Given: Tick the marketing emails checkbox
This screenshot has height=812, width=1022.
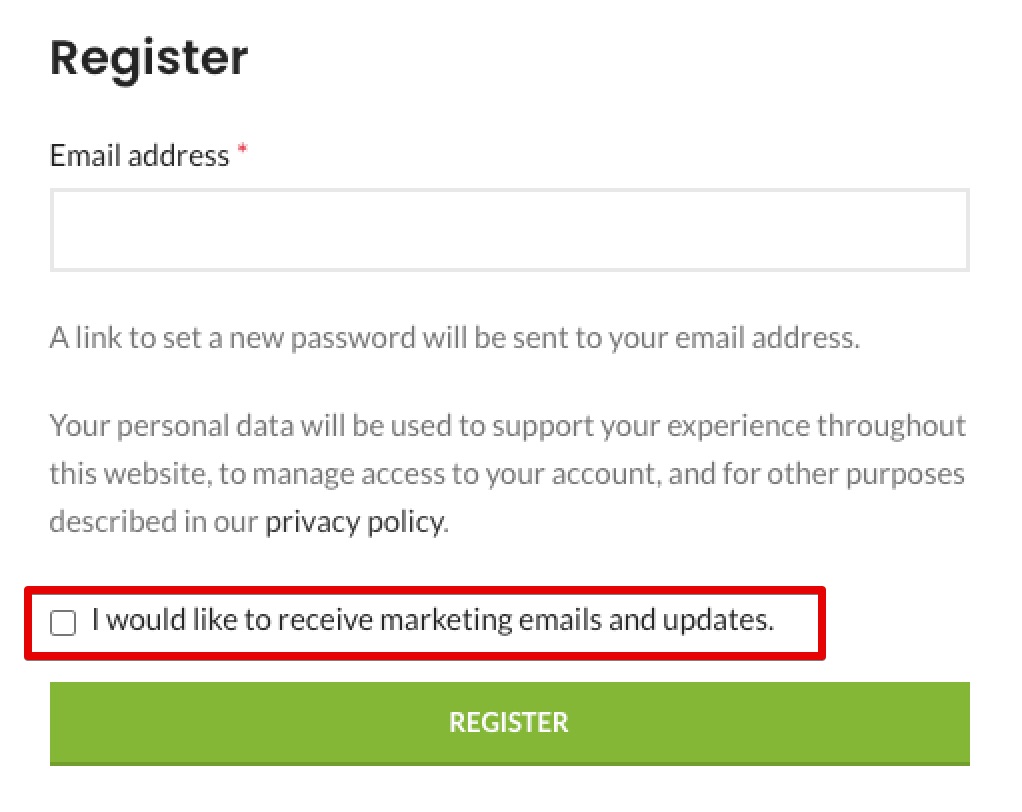Looking at the screenshot, I should 63,623.
